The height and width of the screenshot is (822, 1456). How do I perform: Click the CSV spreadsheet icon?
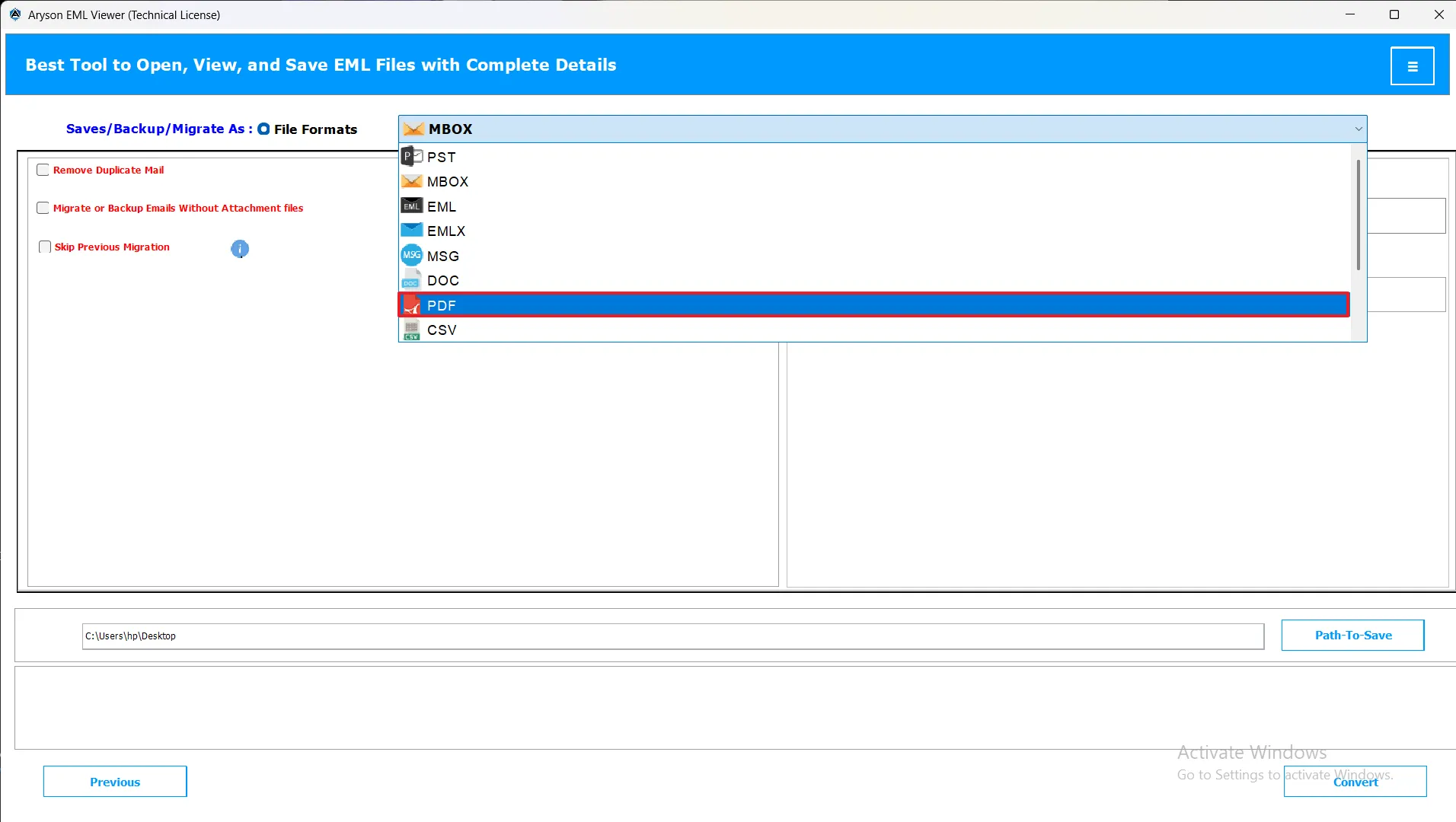coord(412,330)
